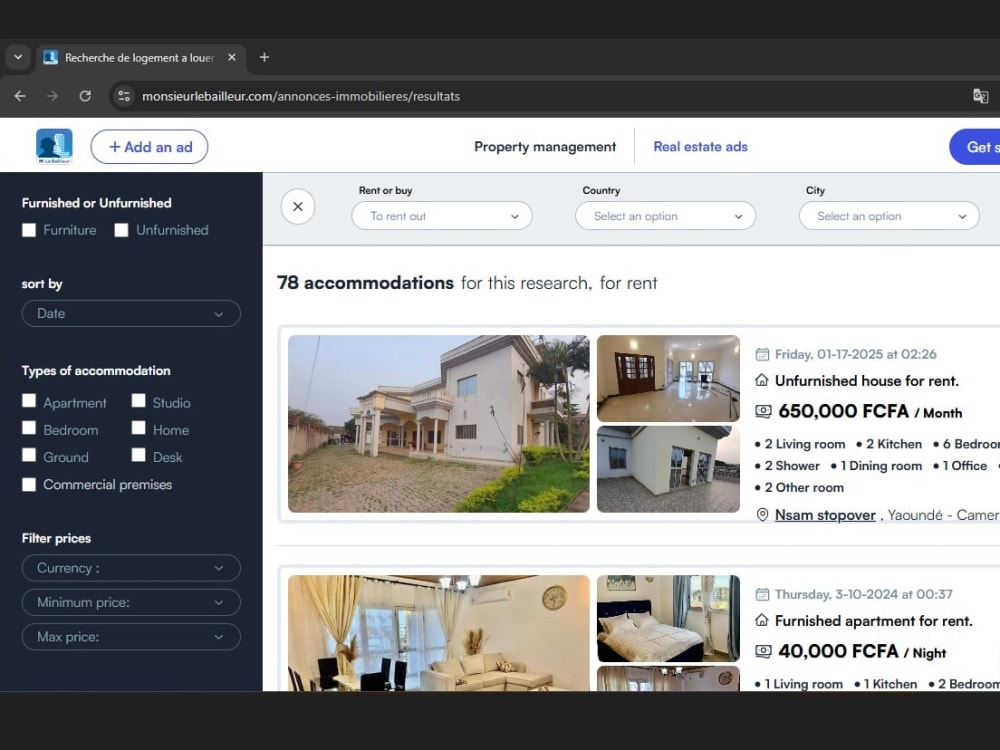Screen dimensions: 1000x750
Task: Switch to the Recherche de logement a louer tab
Action: click(139, 57)
